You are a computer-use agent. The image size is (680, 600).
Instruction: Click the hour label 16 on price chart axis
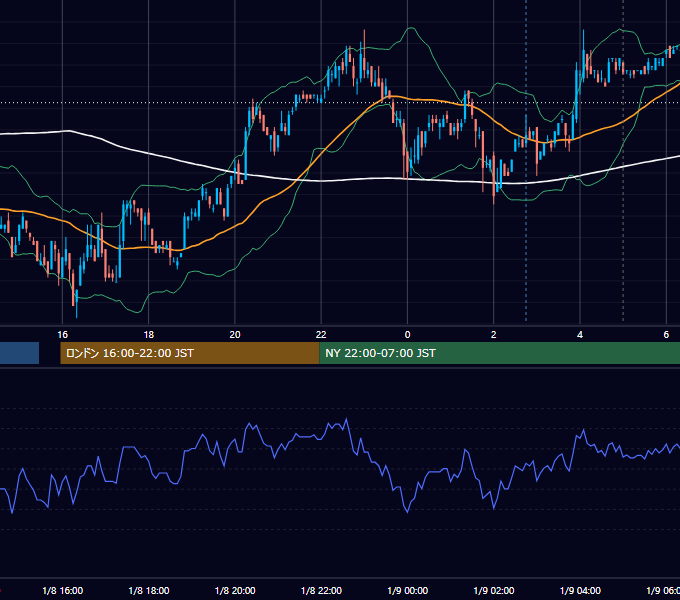(62, 335)
